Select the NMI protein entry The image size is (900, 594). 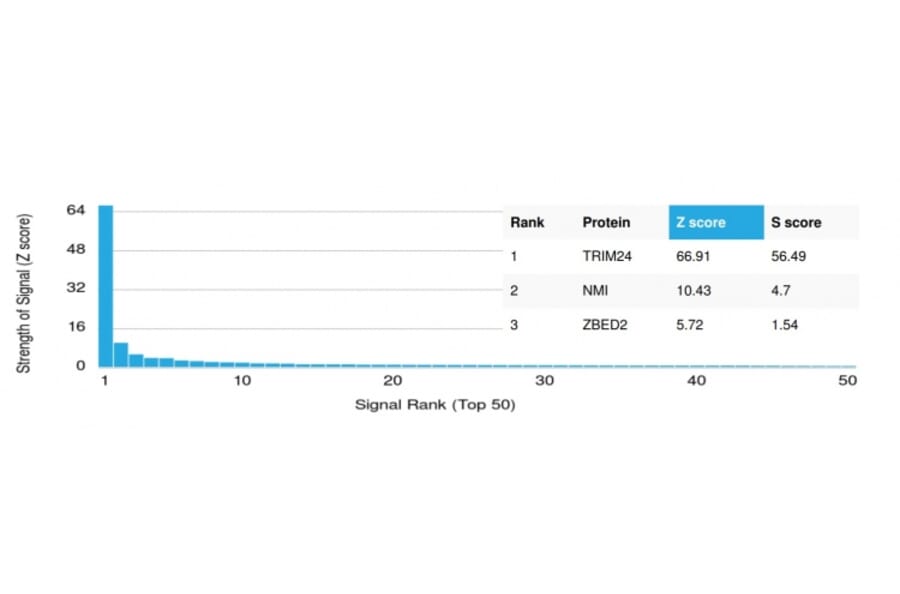point(594,290)
